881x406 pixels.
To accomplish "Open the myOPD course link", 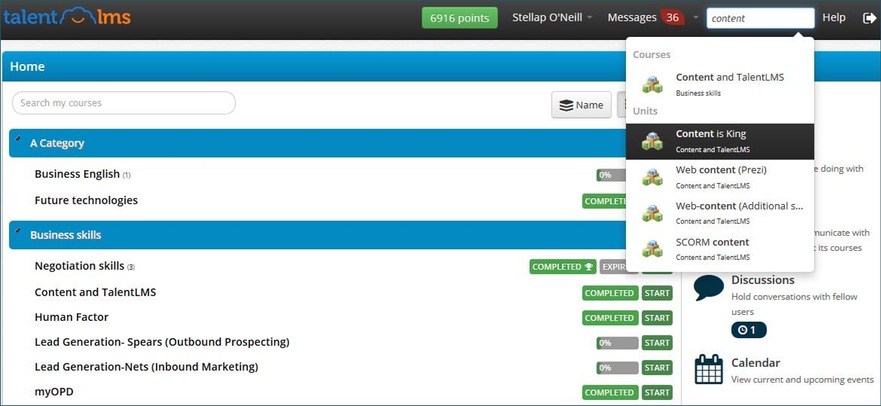I will (x=54, y=391).
